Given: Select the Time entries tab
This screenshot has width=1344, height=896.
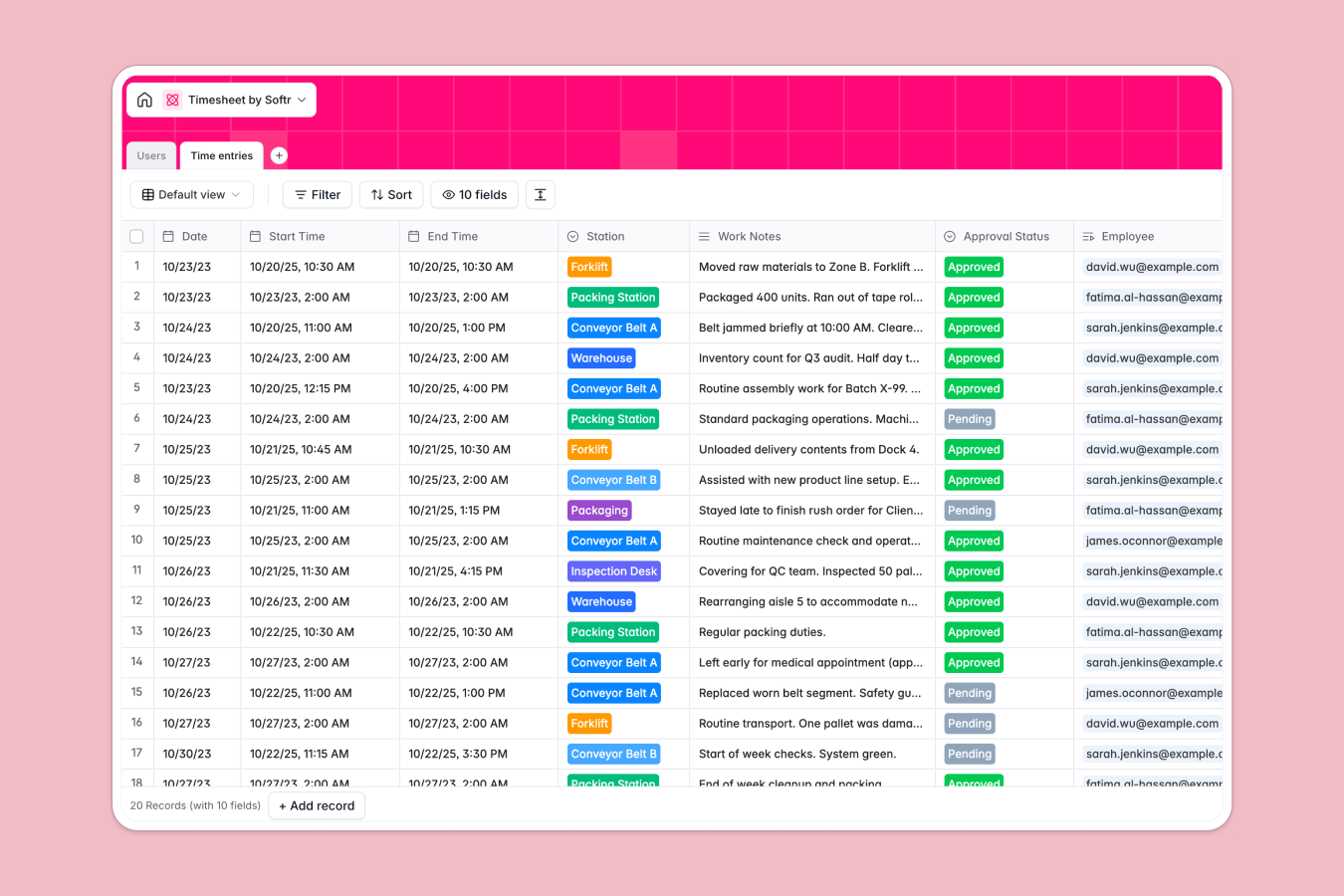Looking at the screenshot, I should (221, 155).
